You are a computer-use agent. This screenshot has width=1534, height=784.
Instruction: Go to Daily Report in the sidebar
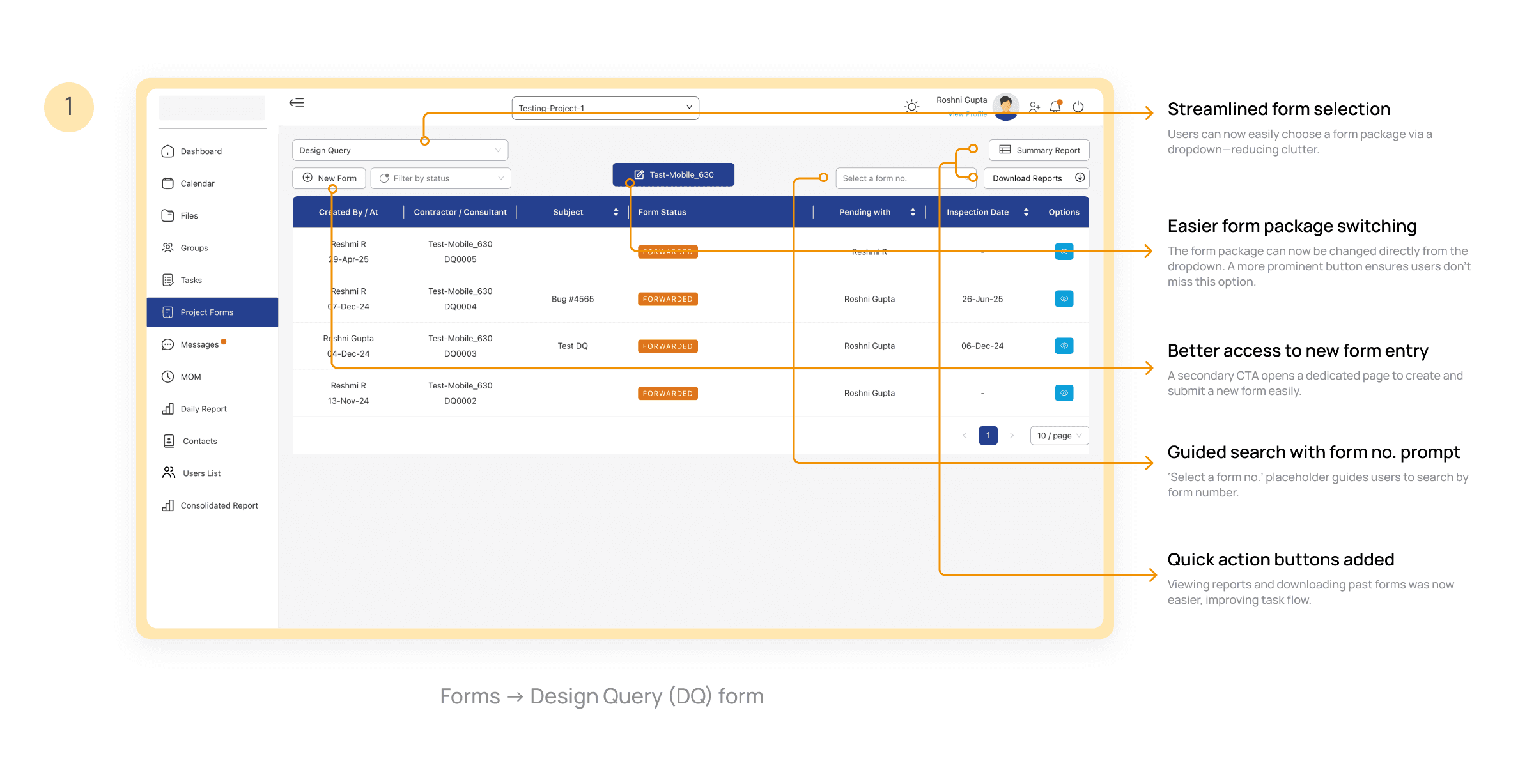click(203, 409)
